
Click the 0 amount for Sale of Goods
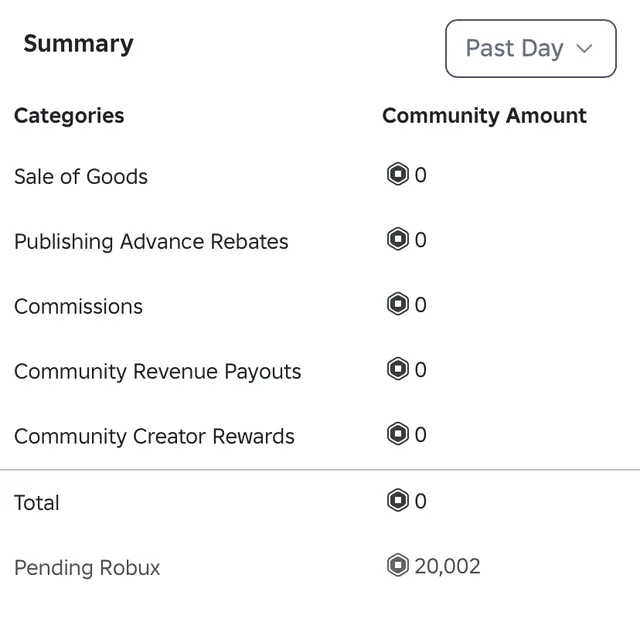tap(421, 175)
